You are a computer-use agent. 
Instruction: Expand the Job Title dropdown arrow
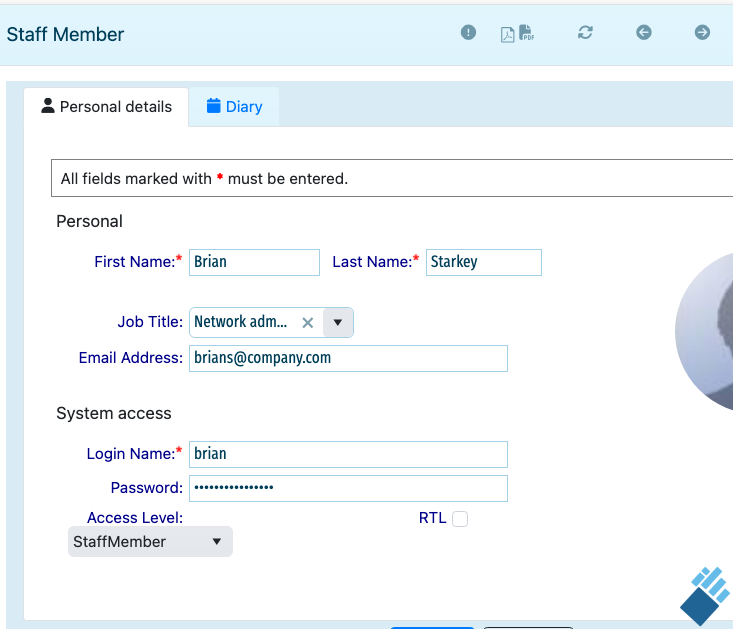pos(338,322)
